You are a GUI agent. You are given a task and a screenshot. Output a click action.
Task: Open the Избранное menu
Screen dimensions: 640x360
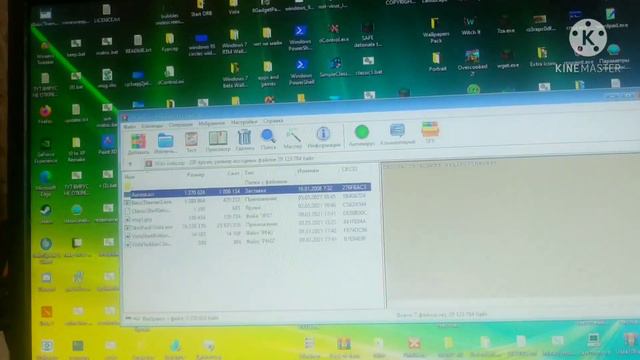click(x=211, y=123)
